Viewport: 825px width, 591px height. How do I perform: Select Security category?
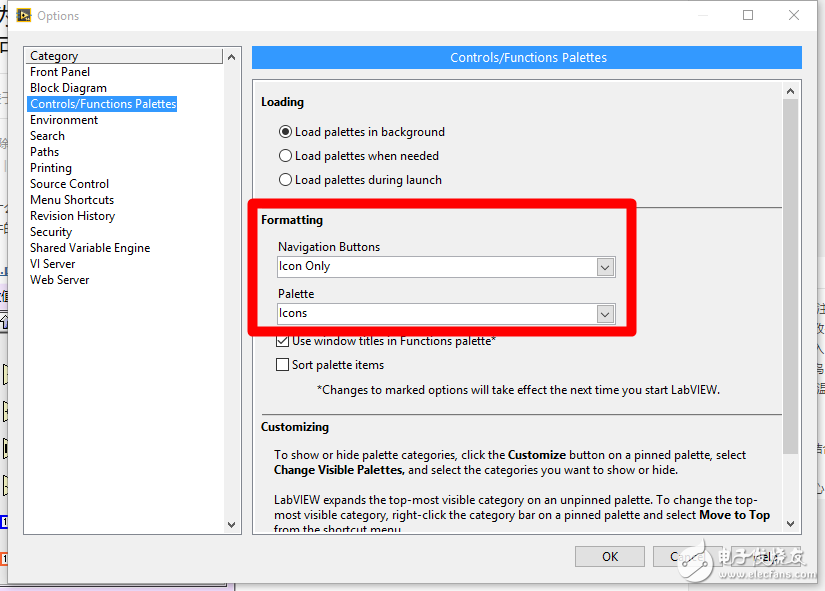tap(51, 232)
